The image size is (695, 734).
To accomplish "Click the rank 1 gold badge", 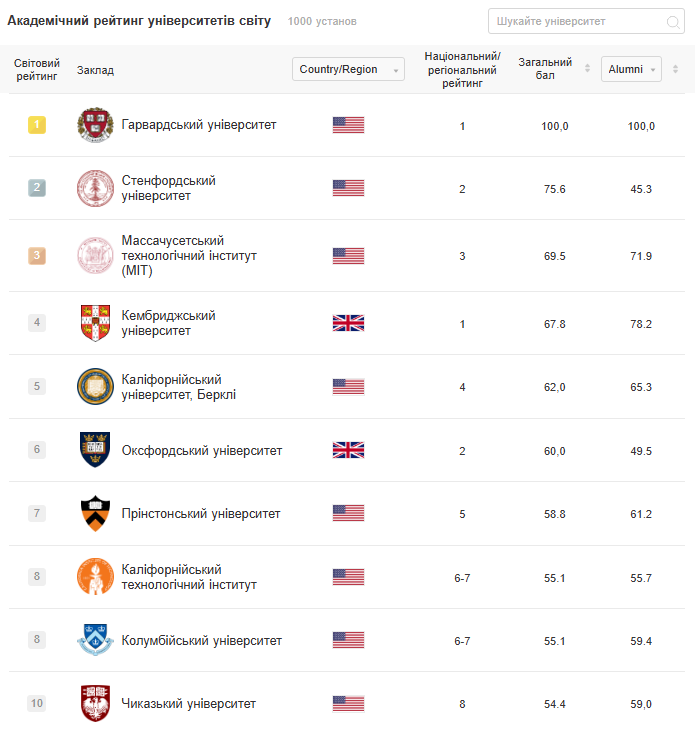I will 37,125.
